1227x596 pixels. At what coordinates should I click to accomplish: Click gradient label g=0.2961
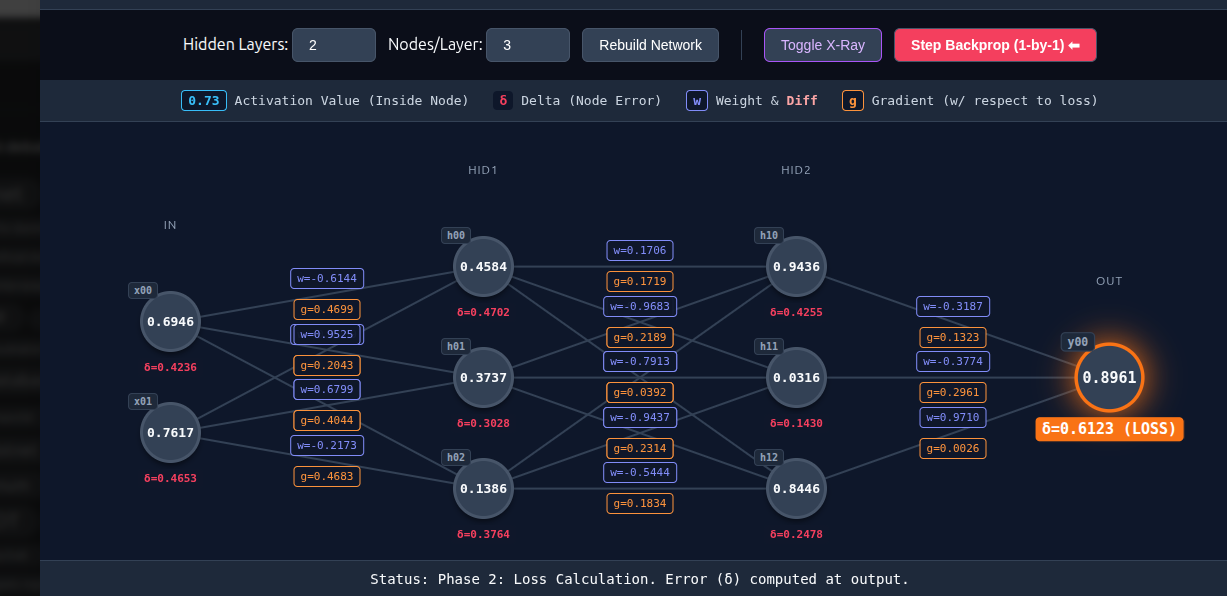click(953, 393)
